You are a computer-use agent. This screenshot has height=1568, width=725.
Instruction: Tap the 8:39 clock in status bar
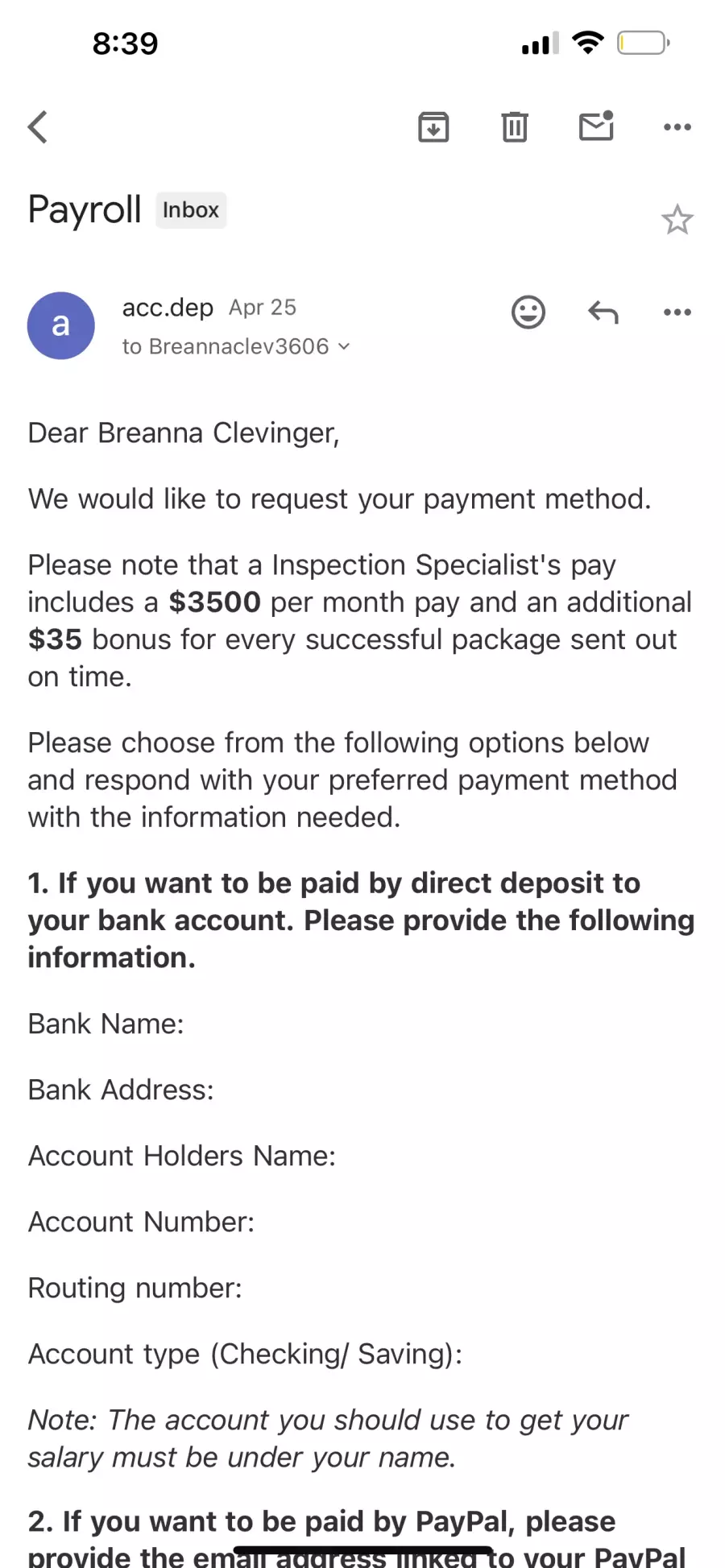point(125,43)
